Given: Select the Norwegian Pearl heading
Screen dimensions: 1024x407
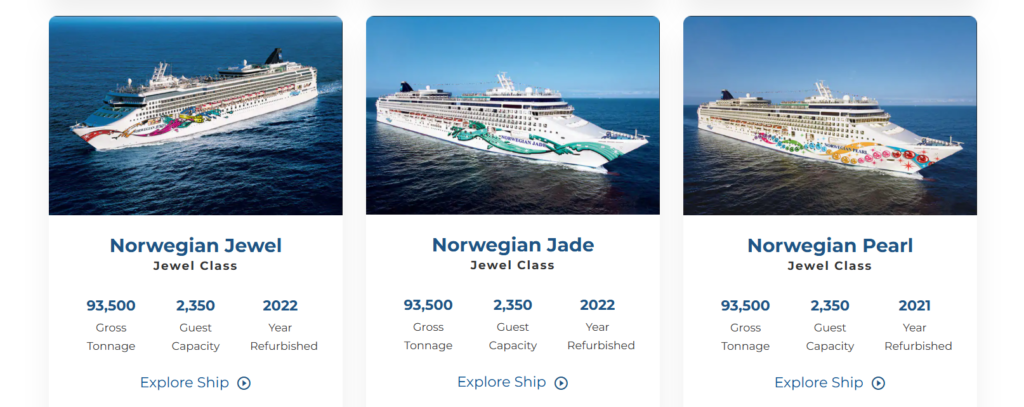Looking at the screenshot, I should click(830, 245).
